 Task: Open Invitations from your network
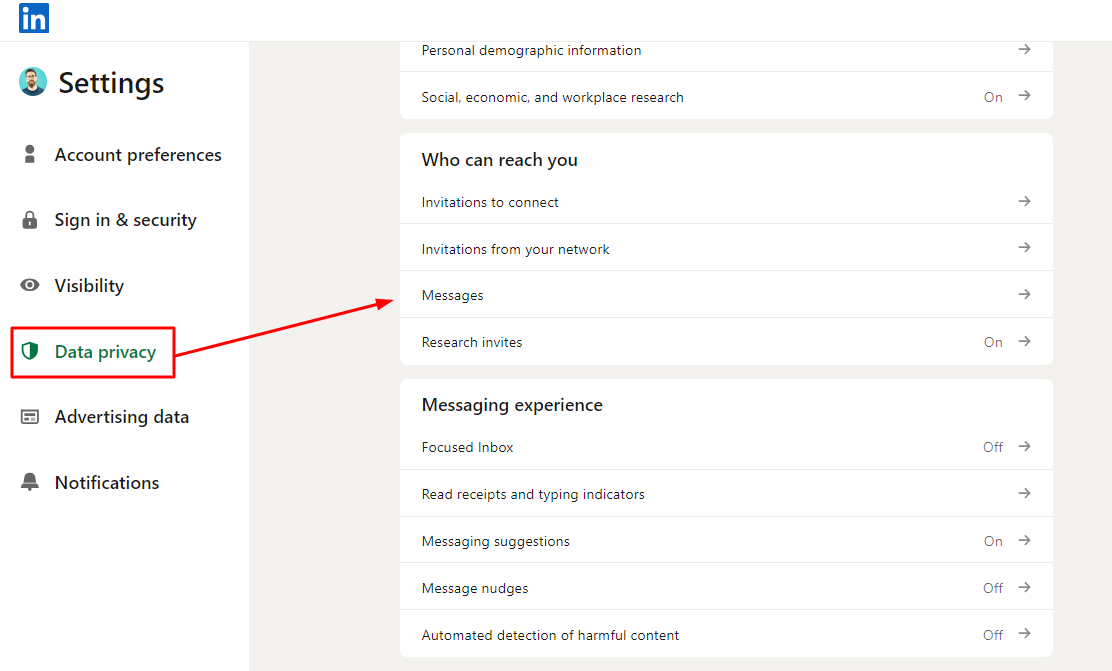click(x=515, y=249)
